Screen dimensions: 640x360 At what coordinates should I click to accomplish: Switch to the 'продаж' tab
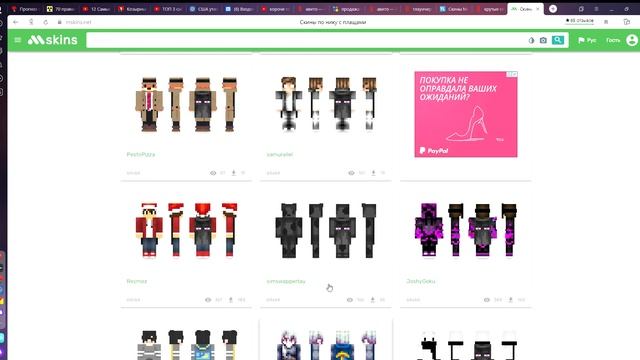coord(347,9)
